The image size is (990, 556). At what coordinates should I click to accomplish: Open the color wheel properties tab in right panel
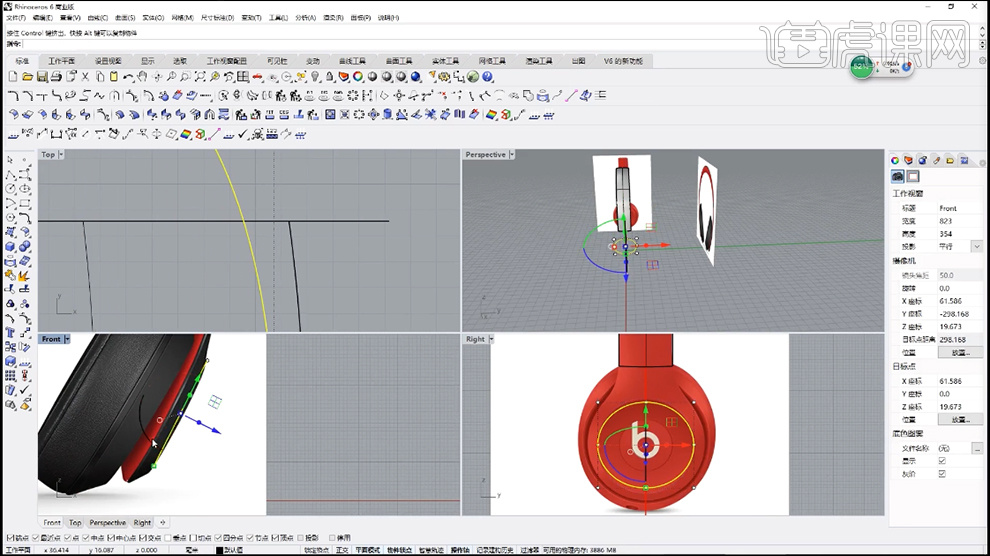895,160
